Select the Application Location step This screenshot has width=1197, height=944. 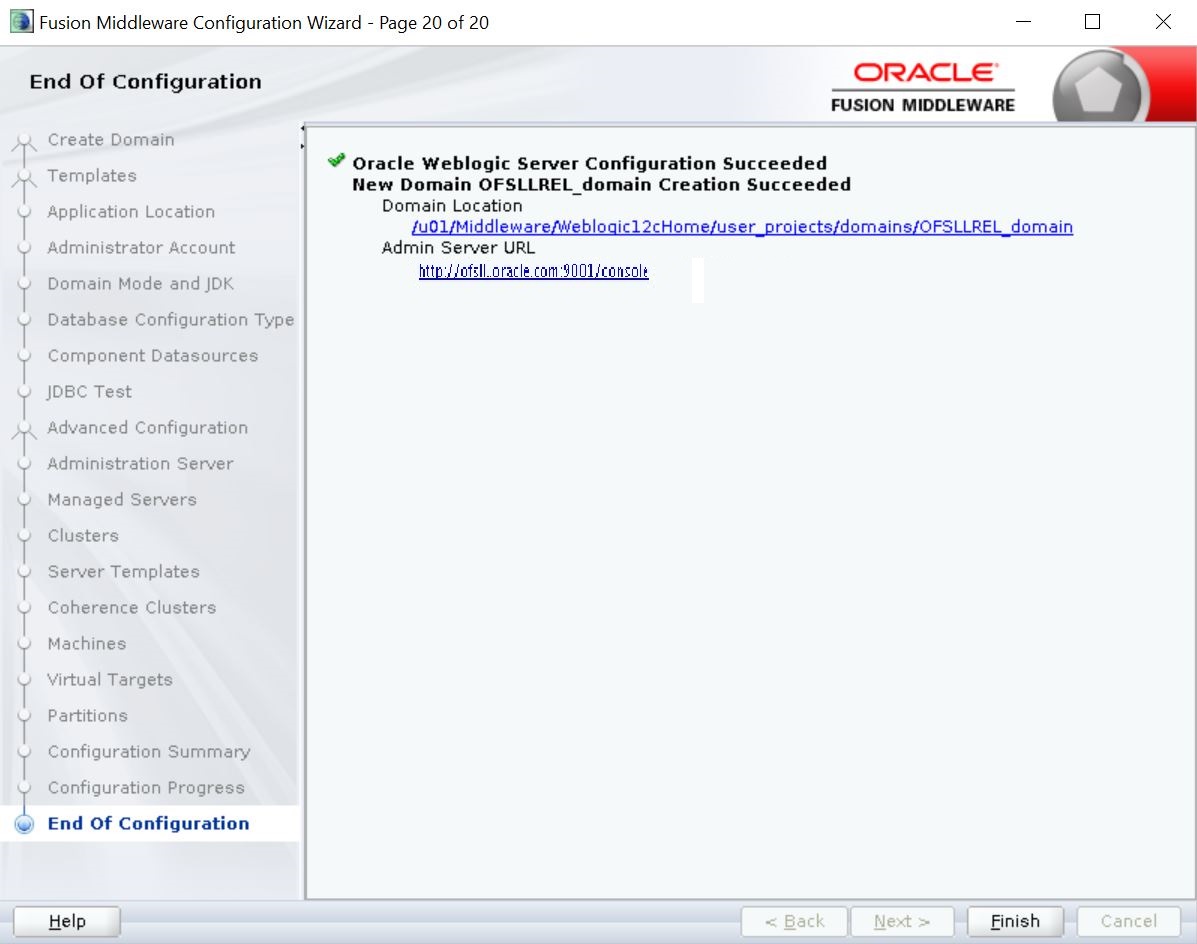(x=131, y=211)
